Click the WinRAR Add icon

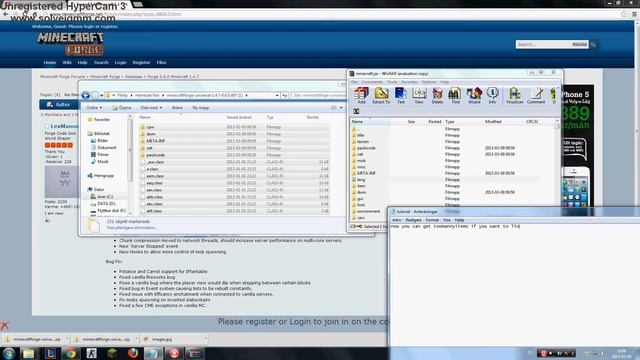361,96
